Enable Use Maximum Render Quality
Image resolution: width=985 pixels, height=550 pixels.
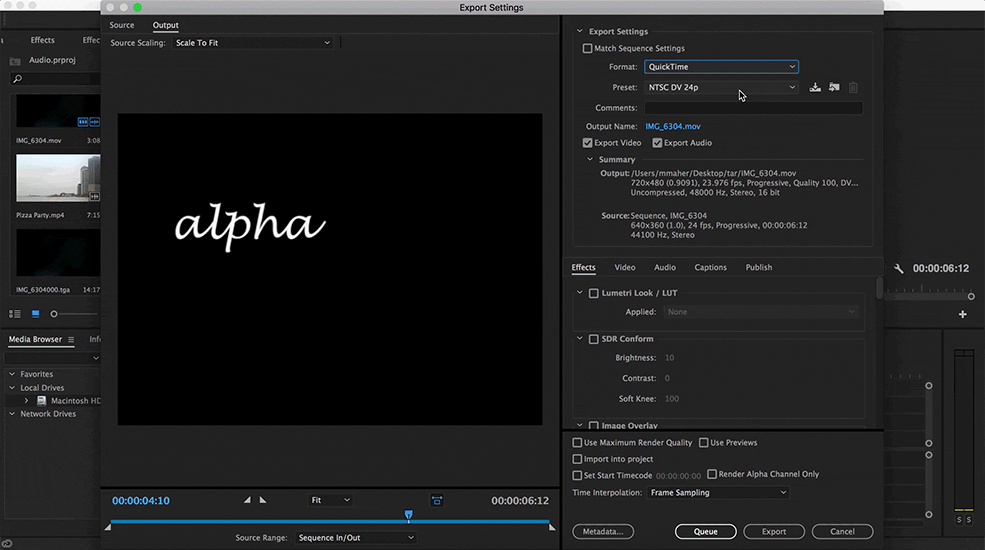coord(577,443)
